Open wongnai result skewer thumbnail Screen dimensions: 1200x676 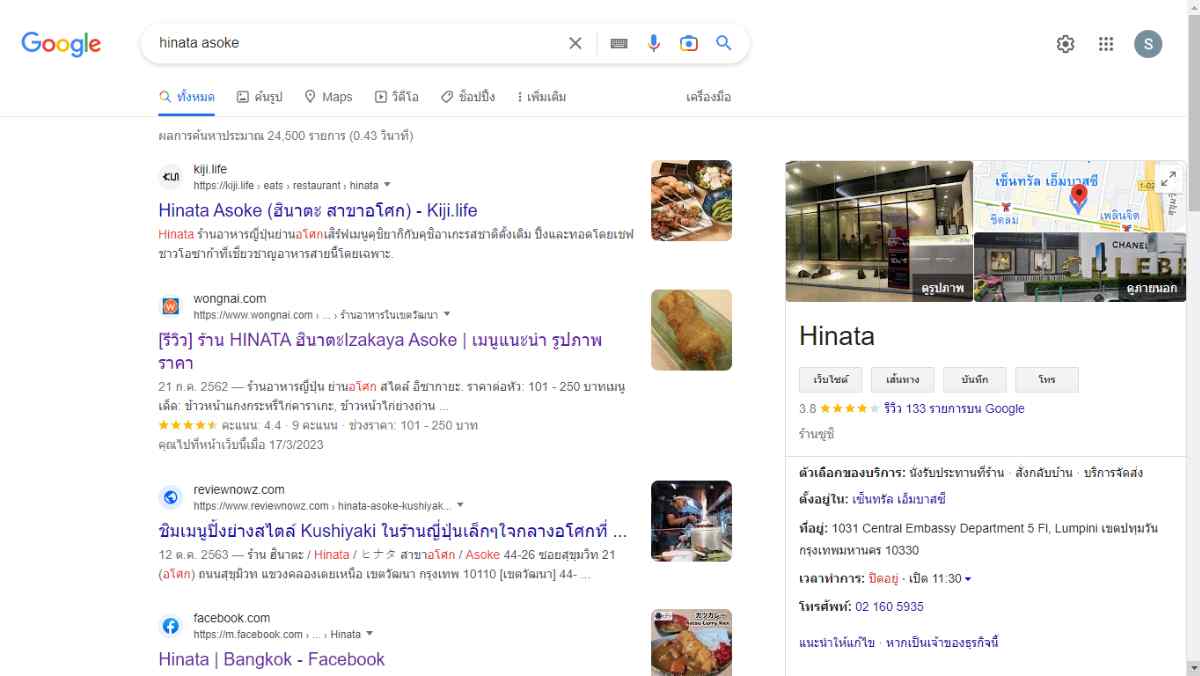pyautogui.click(x=691, y=330)
